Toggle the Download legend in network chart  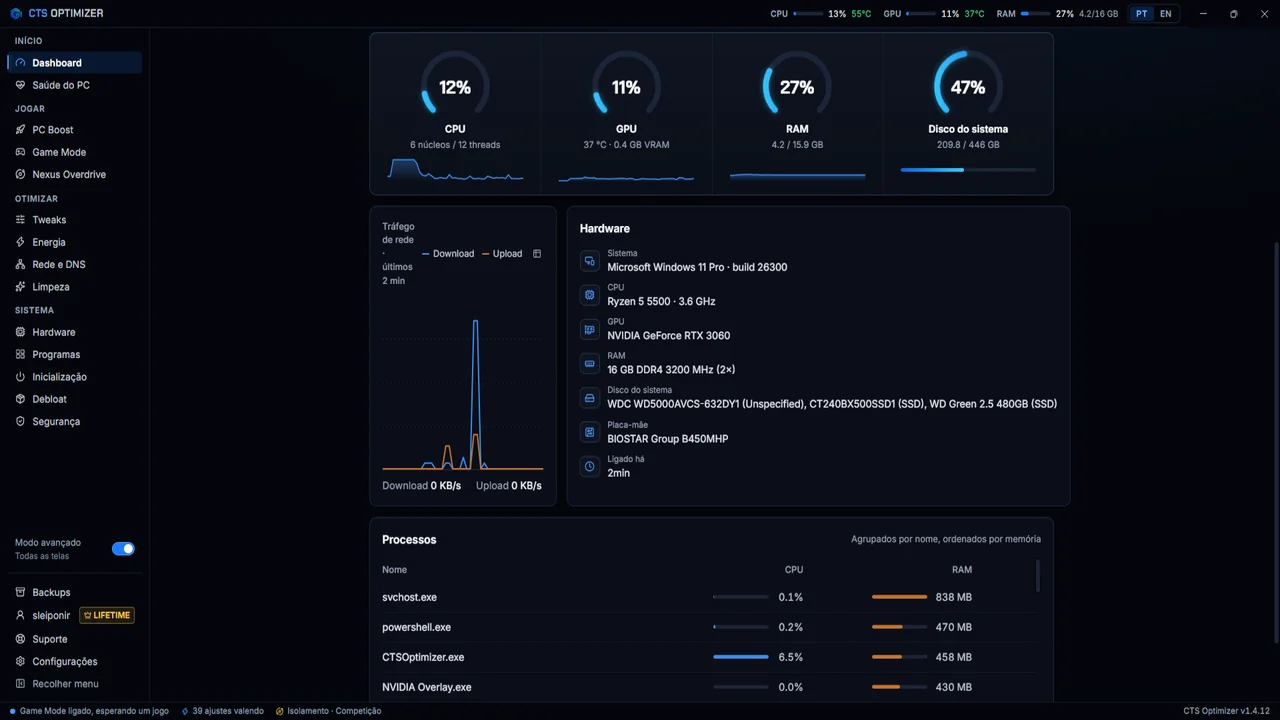pyautogui.click(x=448, y=254)
